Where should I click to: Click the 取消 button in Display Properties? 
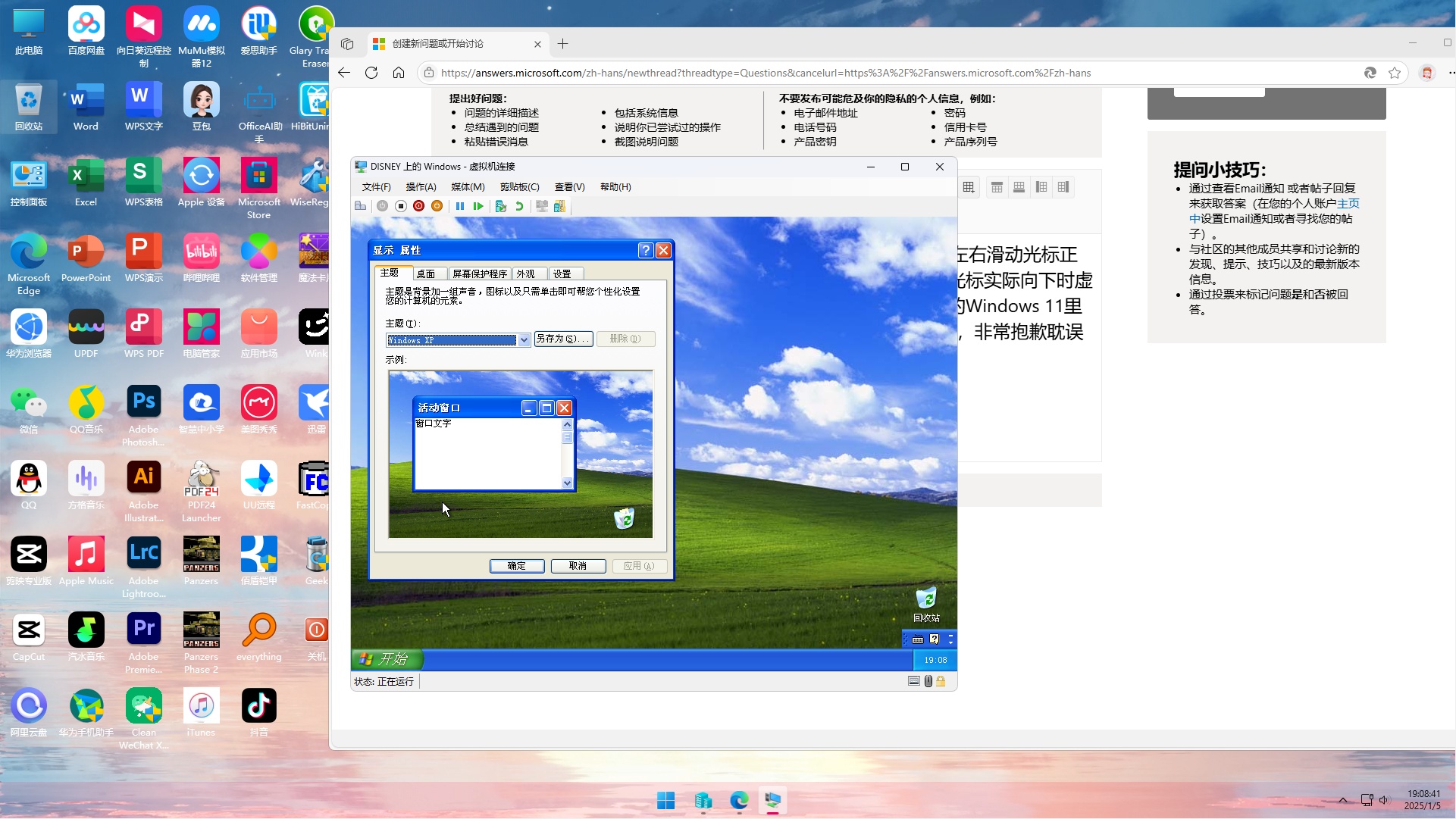coord(578,566)
